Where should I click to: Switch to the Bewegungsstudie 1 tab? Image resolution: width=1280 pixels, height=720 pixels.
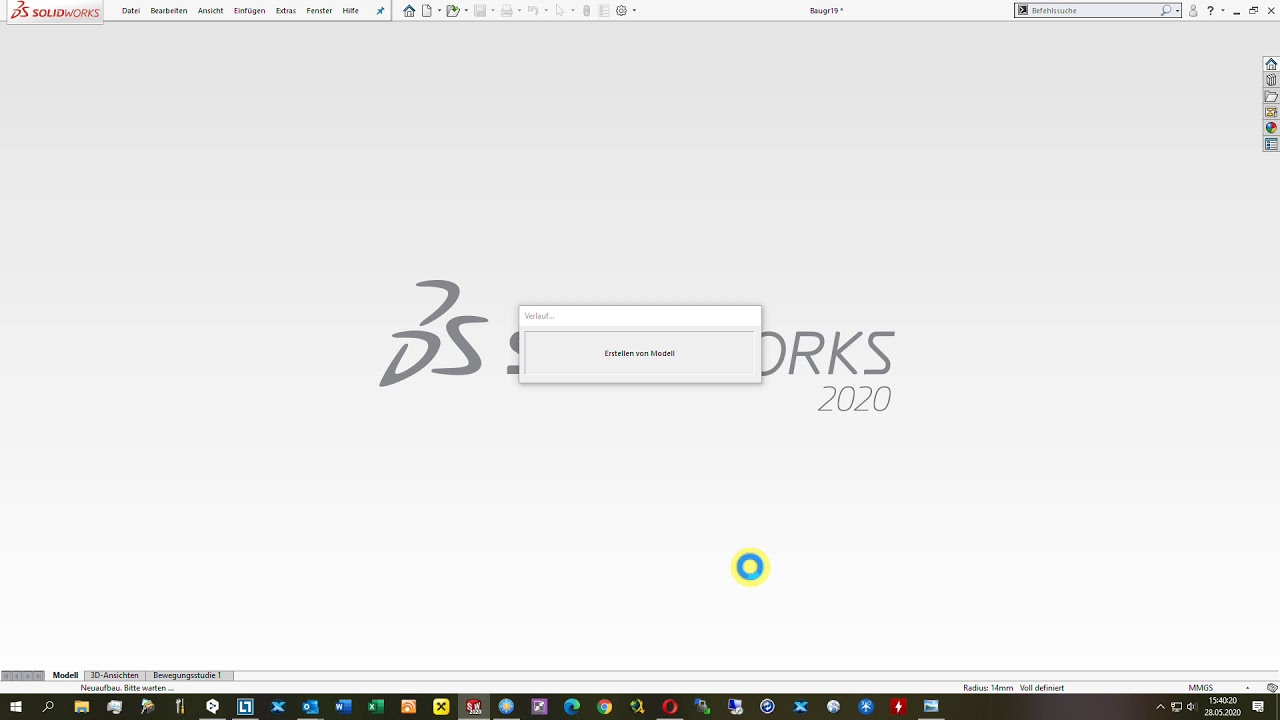187,675
